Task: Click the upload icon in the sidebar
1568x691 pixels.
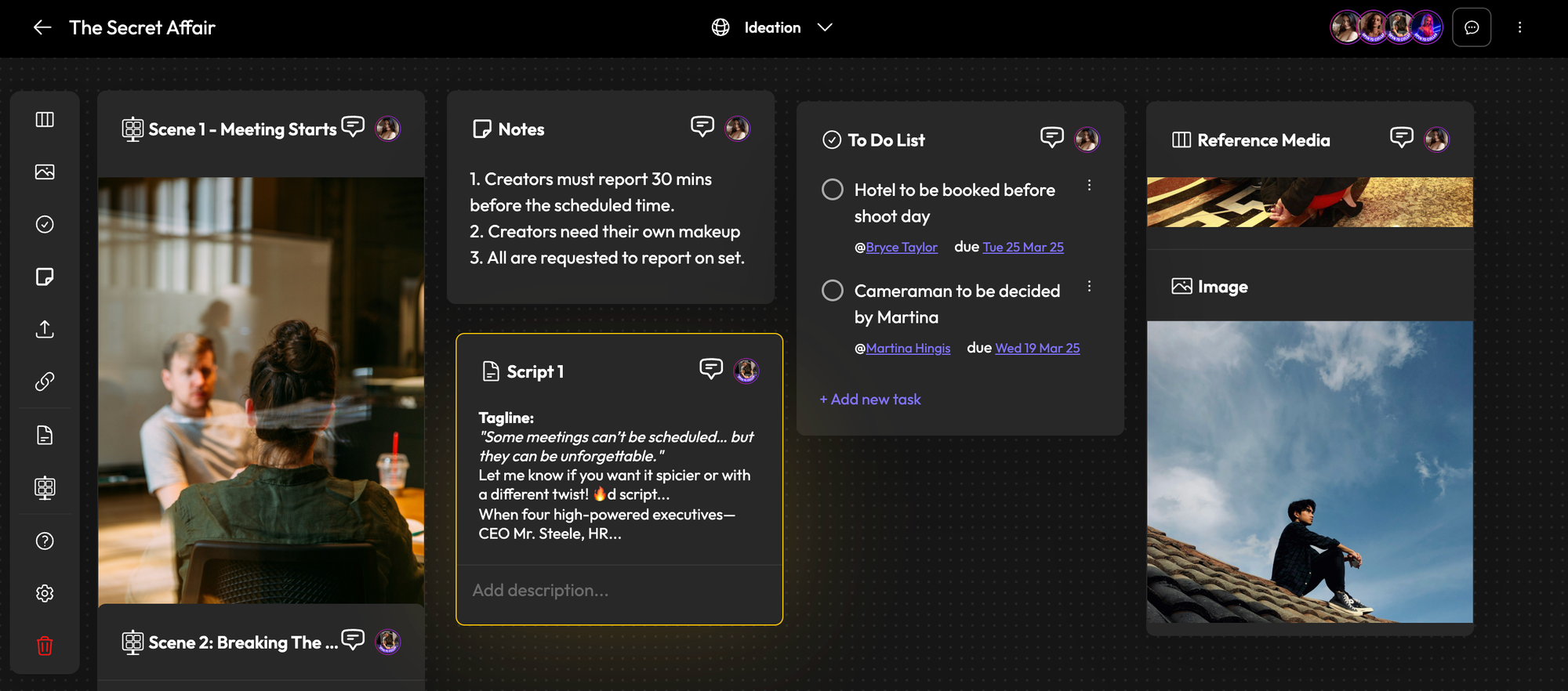Action: tap(45, 329)
